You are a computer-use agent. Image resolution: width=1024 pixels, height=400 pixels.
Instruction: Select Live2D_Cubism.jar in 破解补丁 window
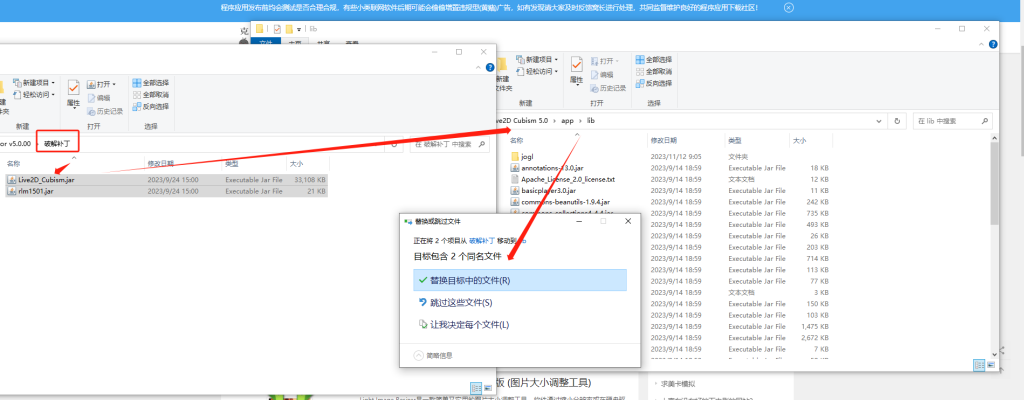click(47, 179)
